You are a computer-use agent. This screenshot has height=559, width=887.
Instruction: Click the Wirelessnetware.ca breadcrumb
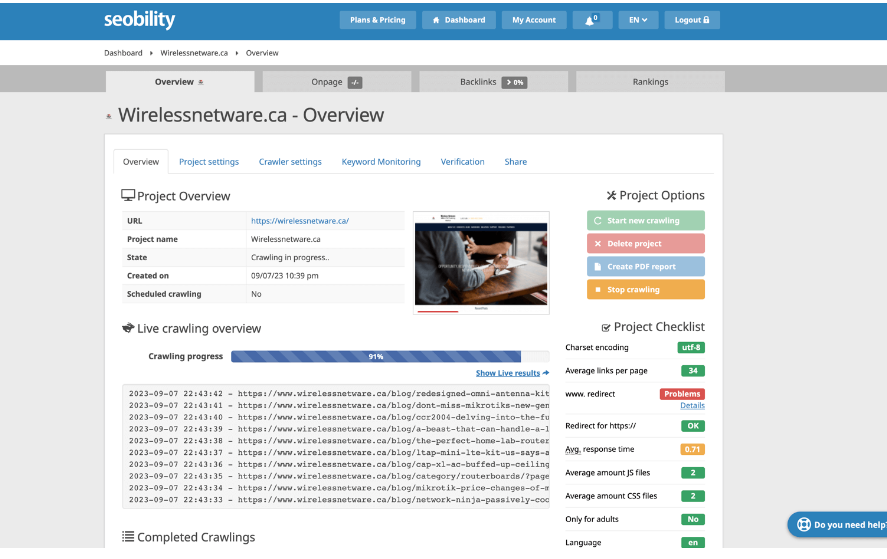coord(194,53)
